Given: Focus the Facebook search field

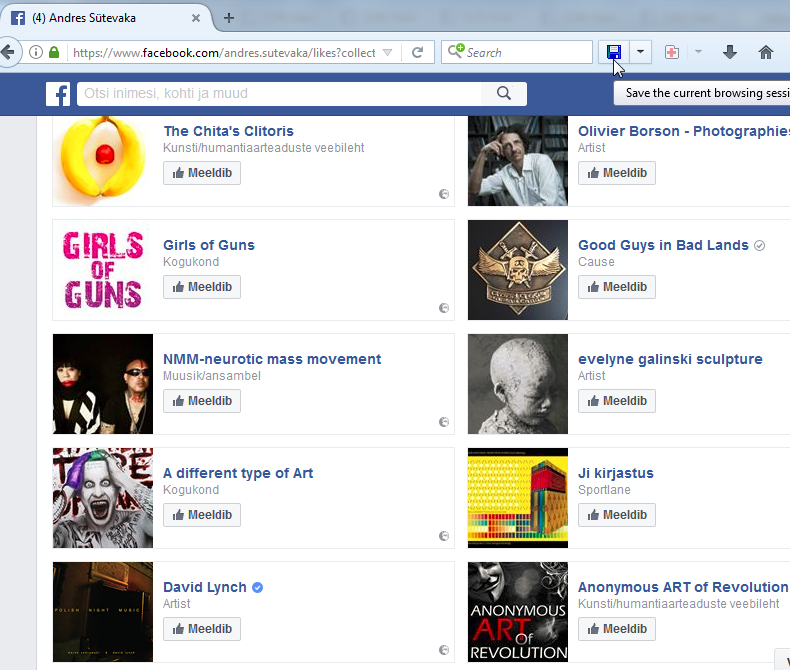Looking at the screenshot, I should (x=279, y=94).
